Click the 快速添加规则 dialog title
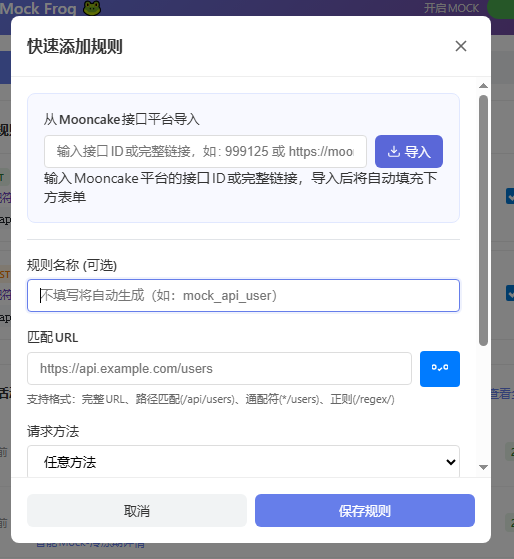This screenshot has height=559, width=514. pyautogui.click(x=75, y=46)
